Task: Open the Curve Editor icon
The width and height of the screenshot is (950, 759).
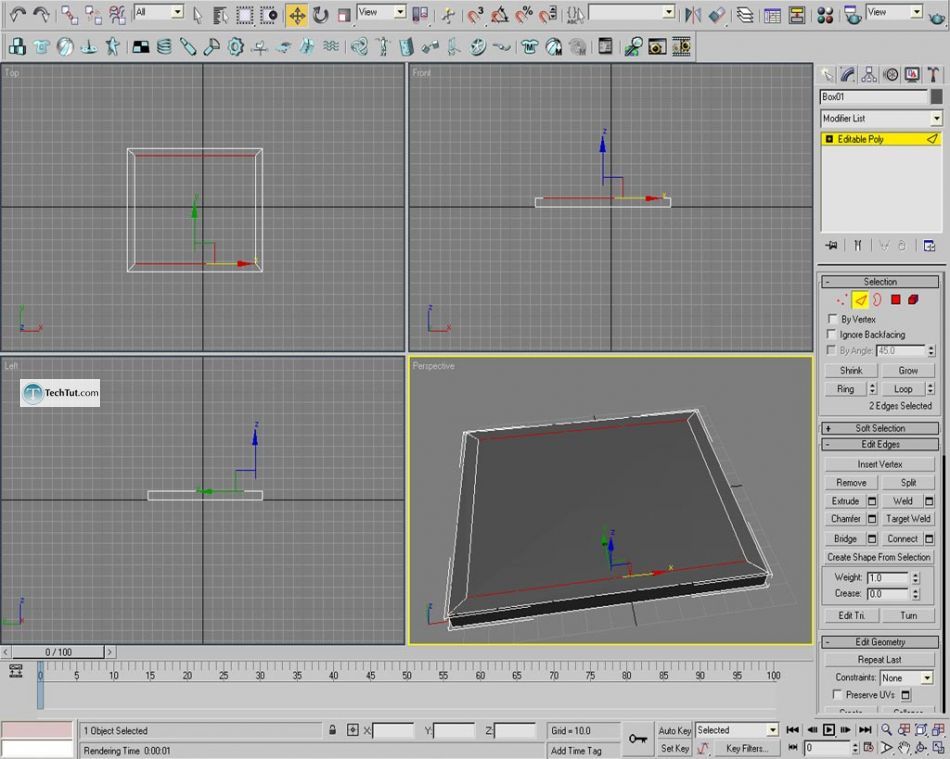Action: pyautogui.click(x=772, y=15)
